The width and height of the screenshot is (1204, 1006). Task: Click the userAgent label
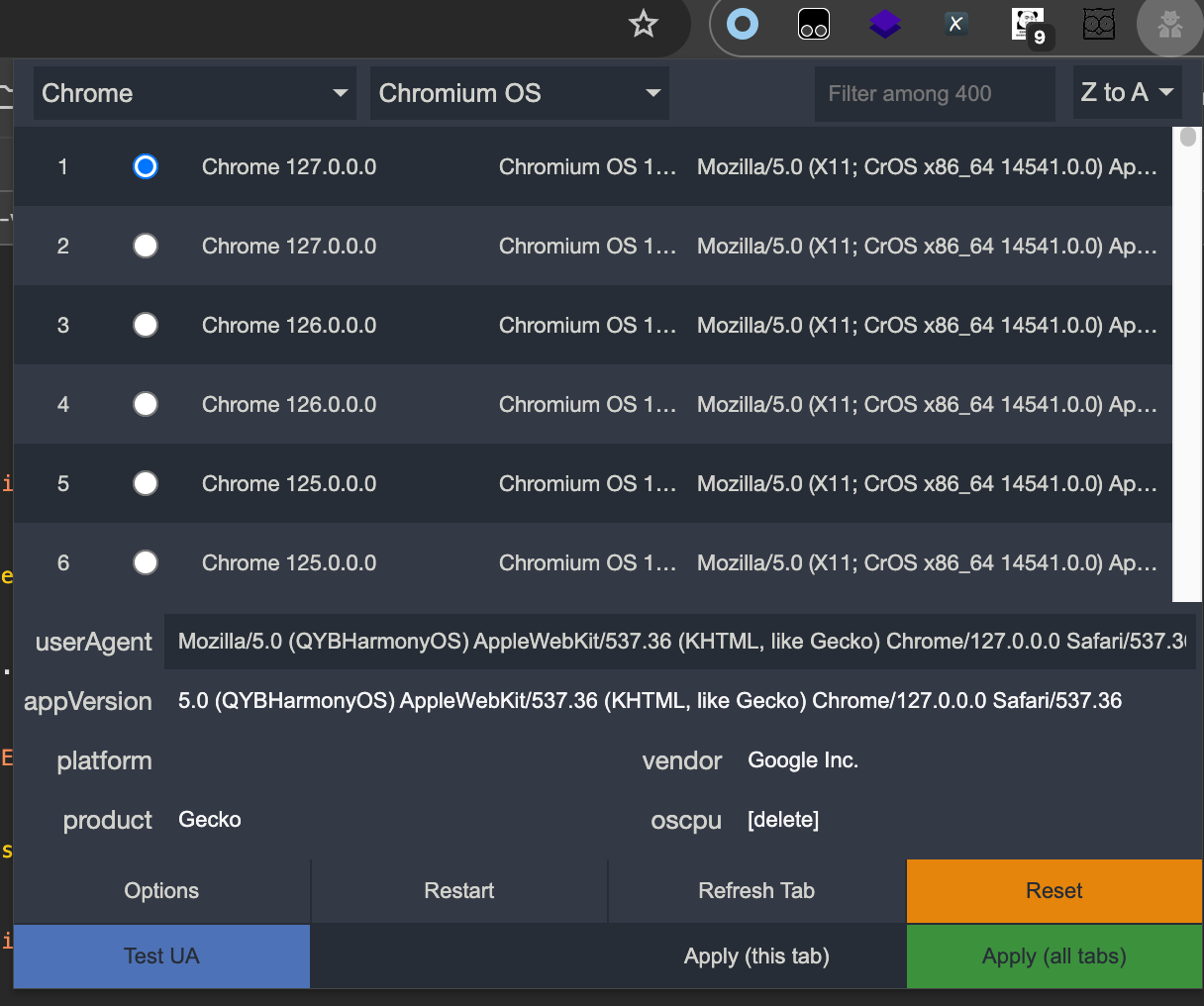point(93,643)
